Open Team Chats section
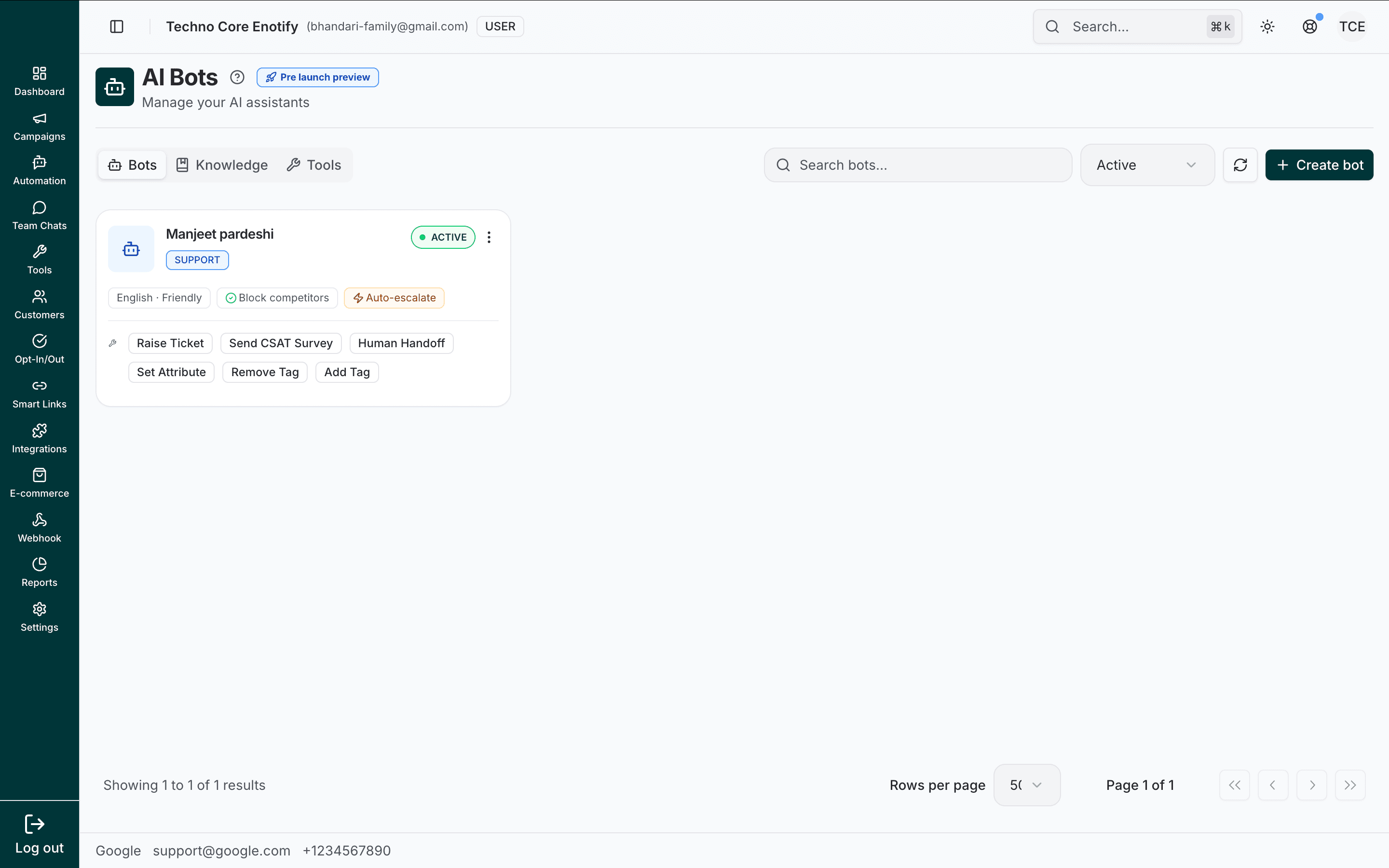This screenshot has height=868, width=1389. click(39, 216)
